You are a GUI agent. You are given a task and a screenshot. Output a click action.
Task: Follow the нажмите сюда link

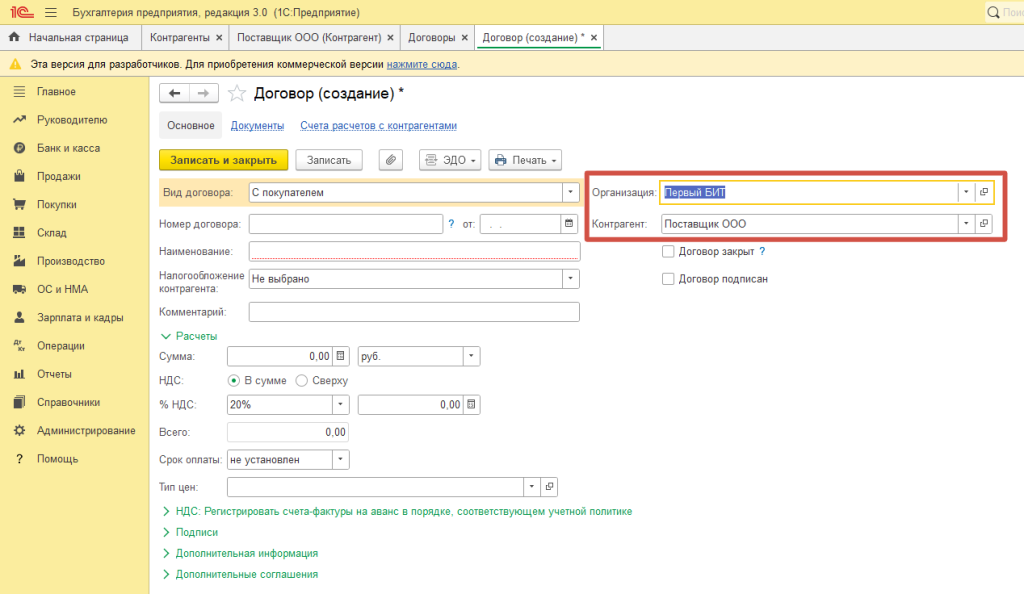point(422,64)
